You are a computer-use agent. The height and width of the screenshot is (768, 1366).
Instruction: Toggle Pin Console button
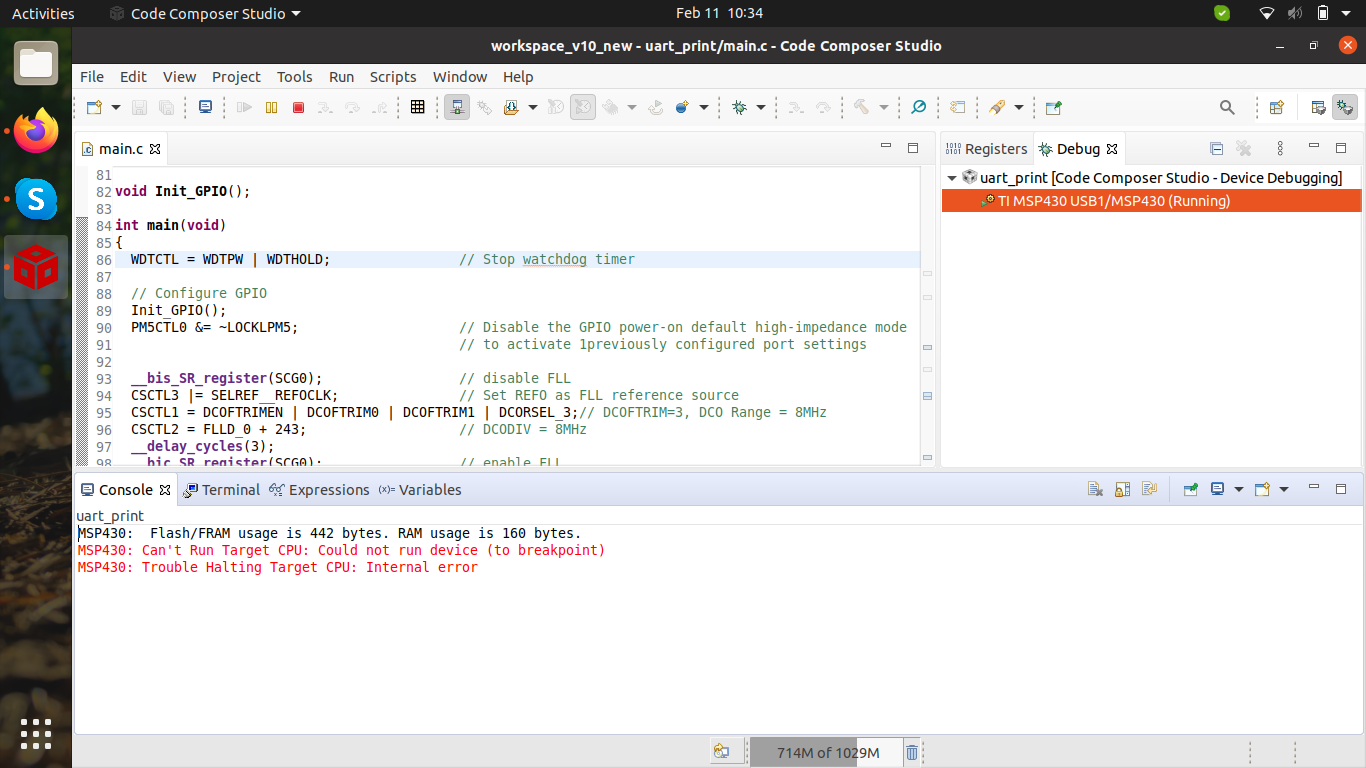[x=1190, y=490]
